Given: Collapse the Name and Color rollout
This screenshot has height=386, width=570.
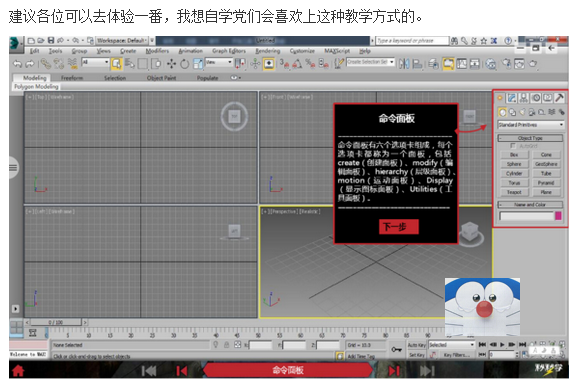Looking at the screenshot, I should pos(530,205).
